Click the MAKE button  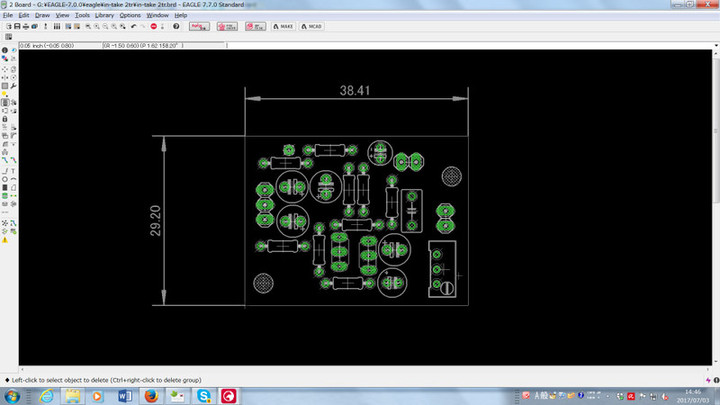[286, 27]
